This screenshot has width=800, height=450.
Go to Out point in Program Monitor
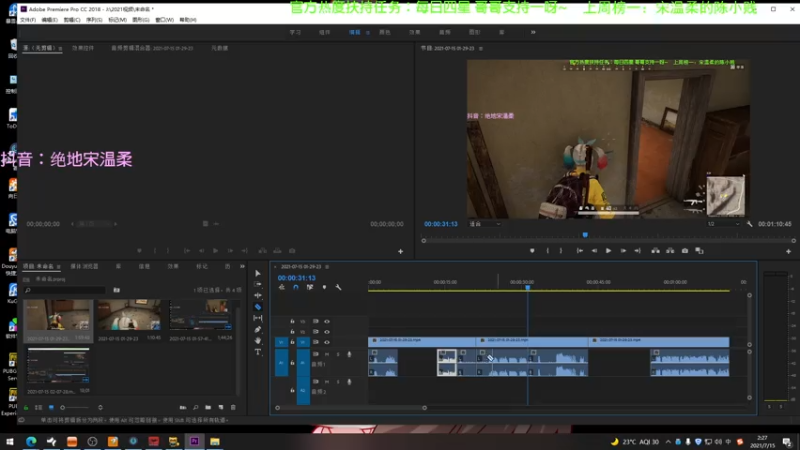point(637,251)
